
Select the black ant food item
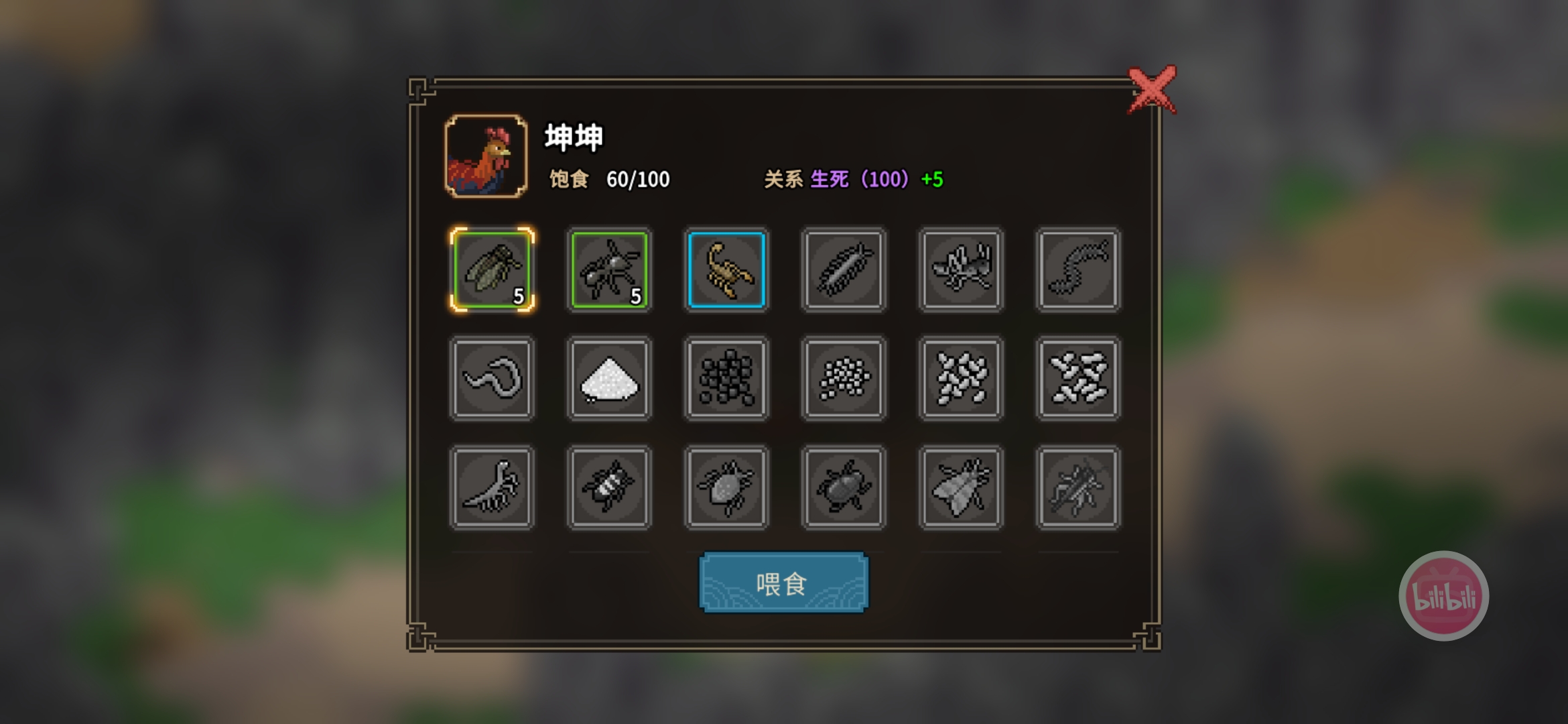tap(609, 269)
